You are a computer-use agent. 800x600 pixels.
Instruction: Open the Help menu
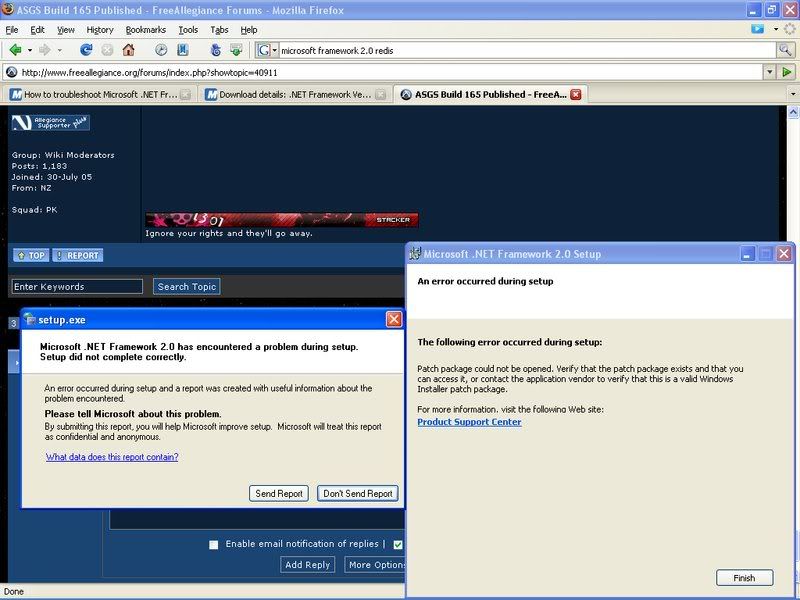tap(249, 30)
